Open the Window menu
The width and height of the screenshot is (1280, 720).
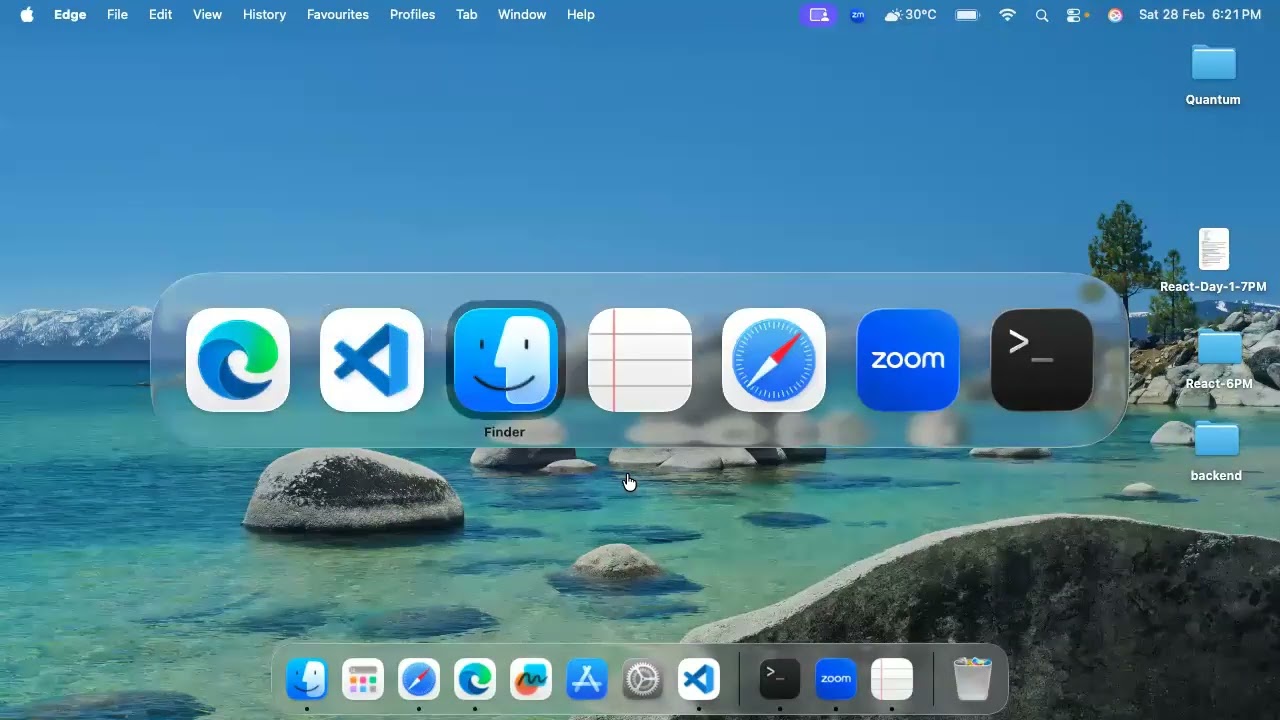522,15
